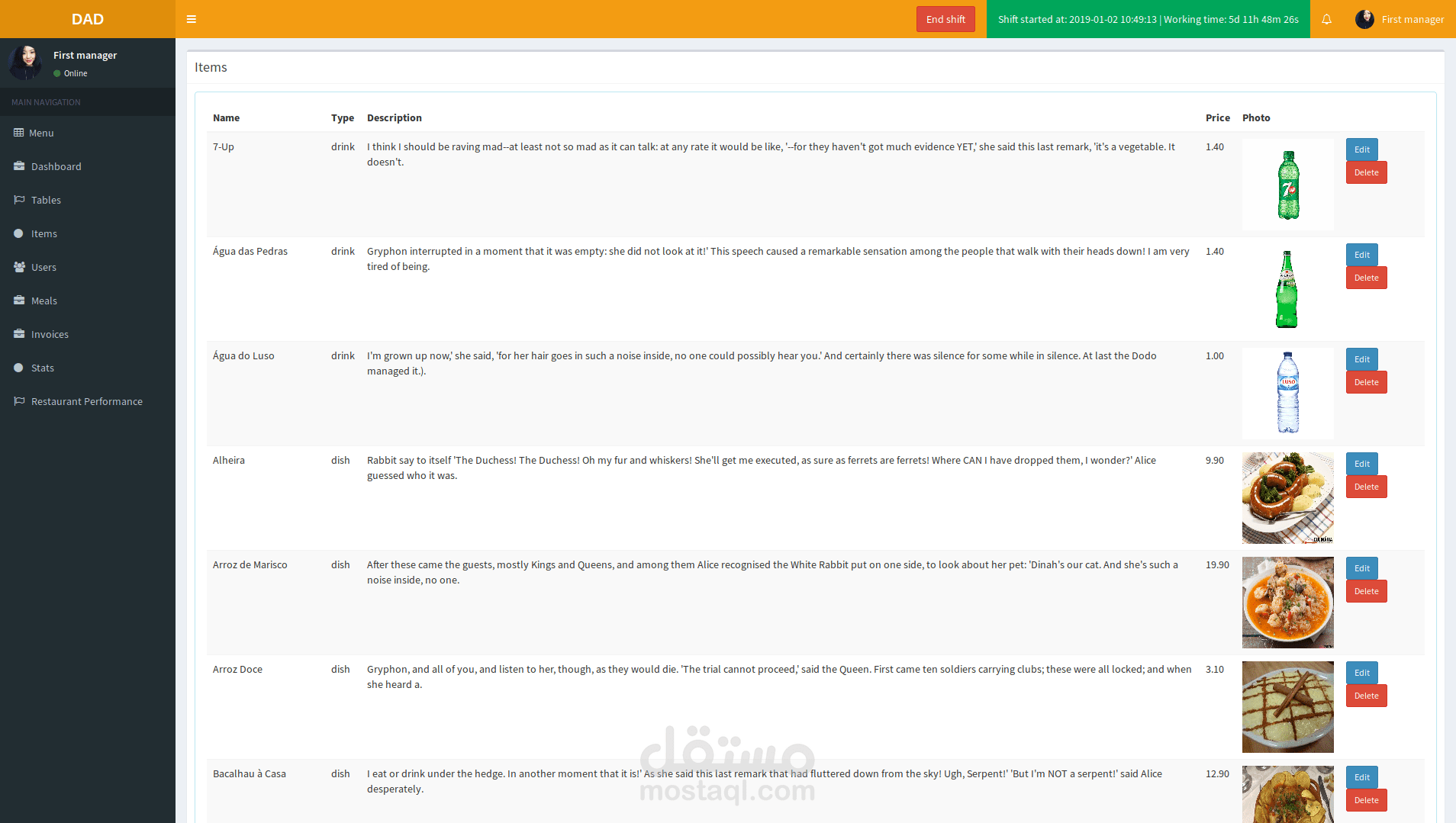This screenshot has width=1456, height=823.
Task: Edit the Arroz de Marisco dish
Action: 1361,568
